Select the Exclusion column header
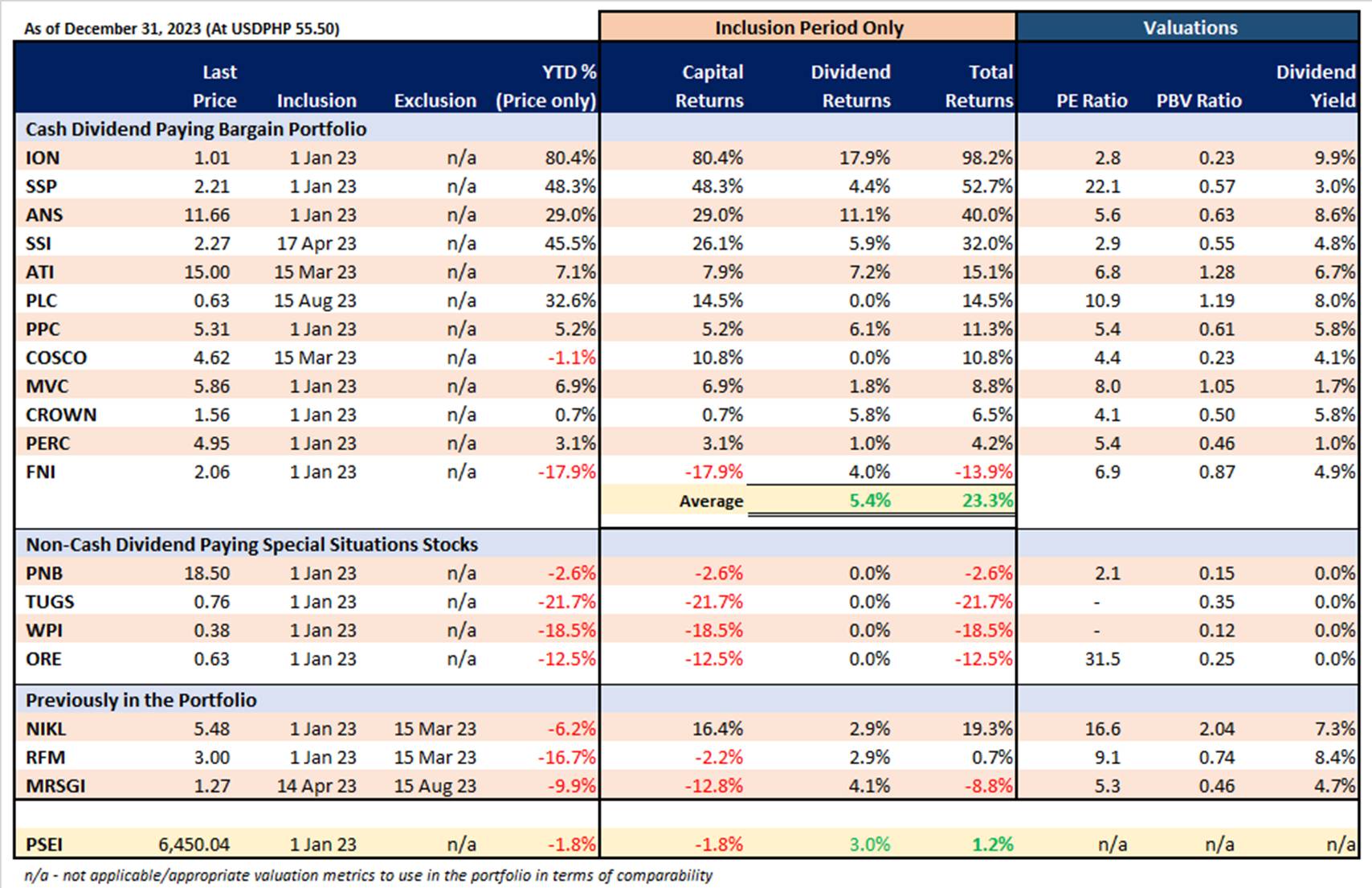1372x888 pixels. pos(435,100)
